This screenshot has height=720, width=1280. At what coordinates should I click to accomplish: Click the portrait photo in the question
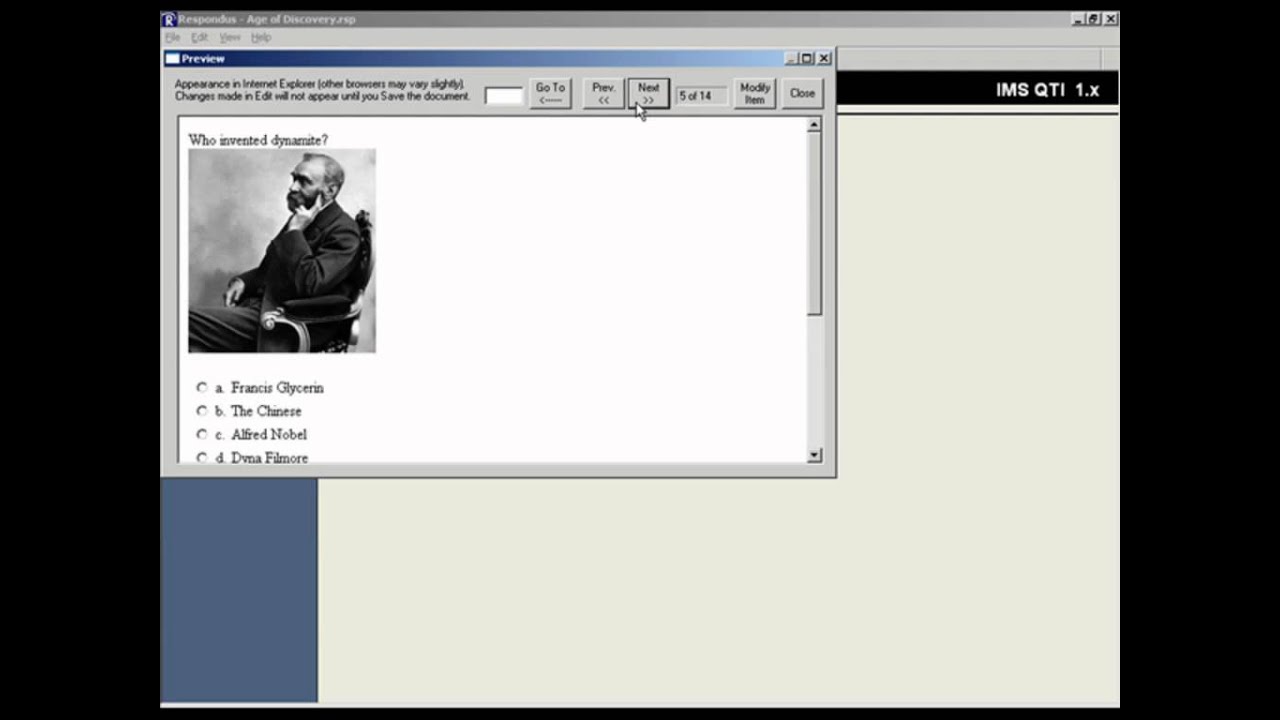click(x=282, y=251)
